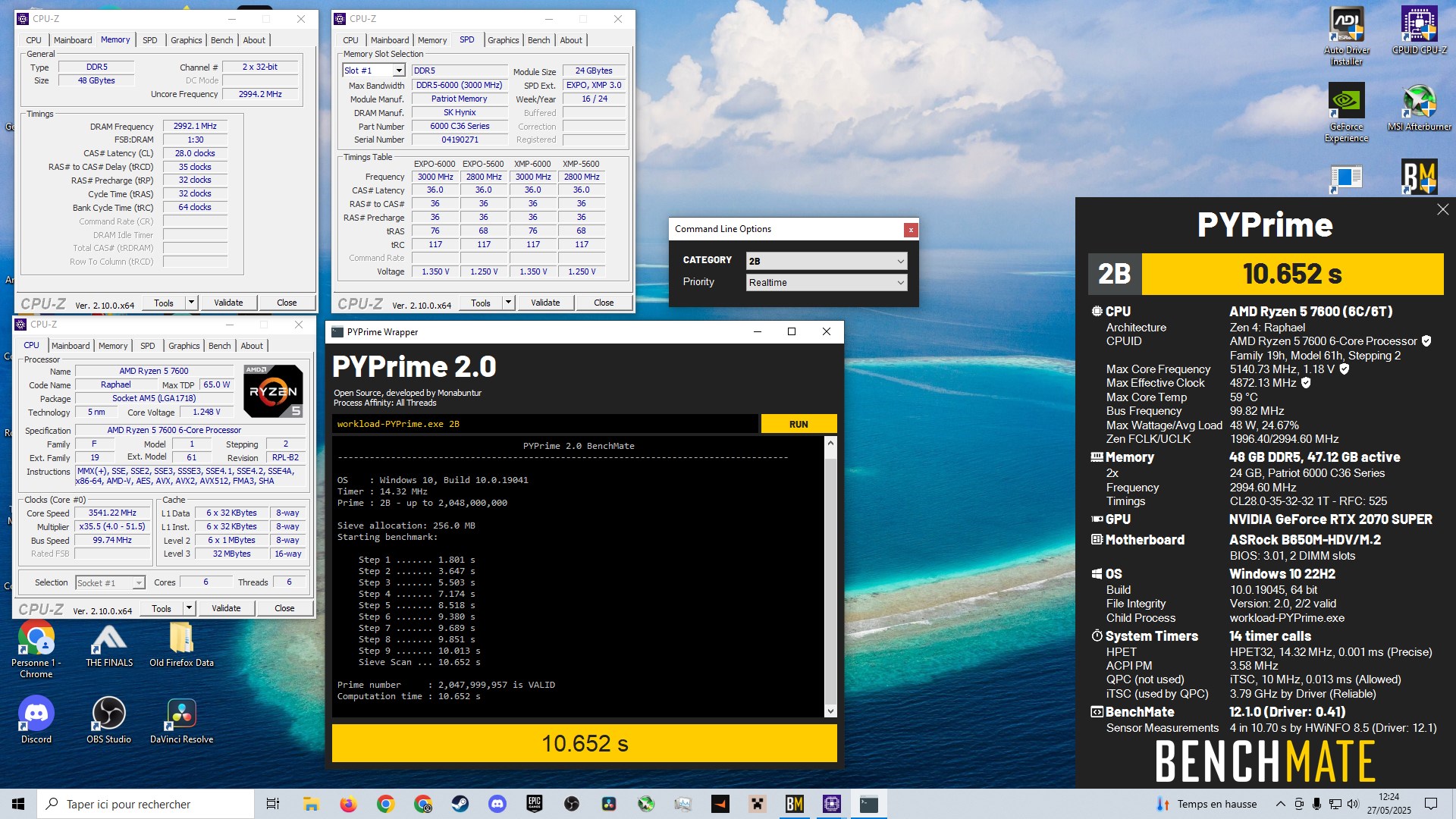Open File Explorer from the taskbar

[x=310, y=804]
